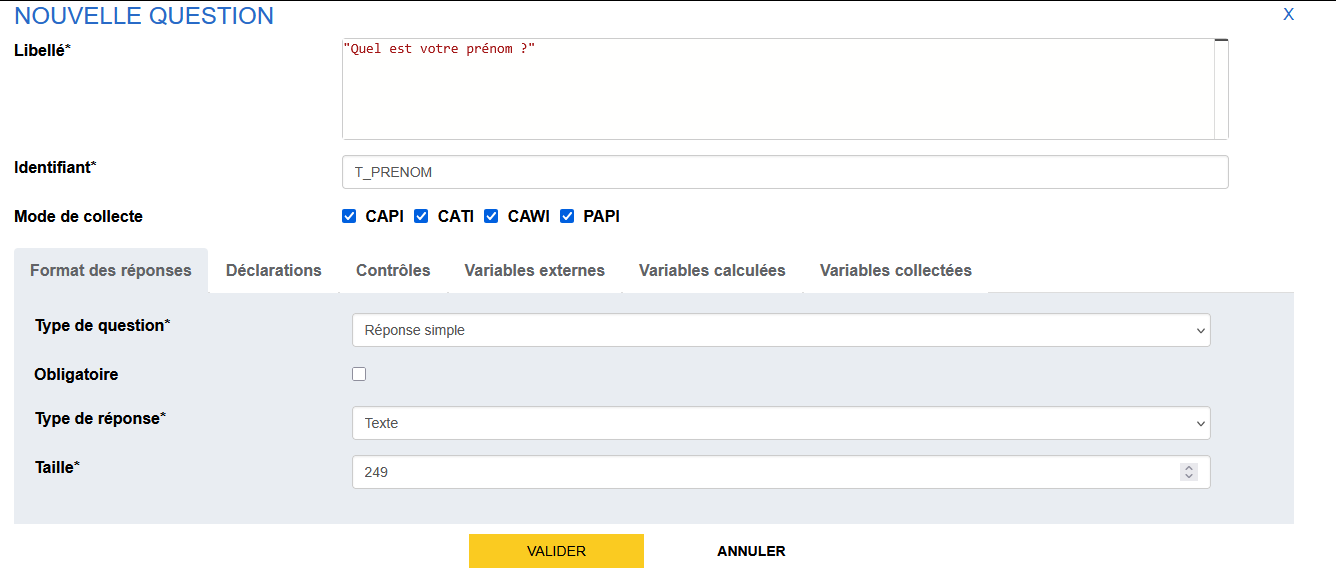Toggle the CAWI checkbox
Screen dimensions: 1336x578
(x=491, y=216)
